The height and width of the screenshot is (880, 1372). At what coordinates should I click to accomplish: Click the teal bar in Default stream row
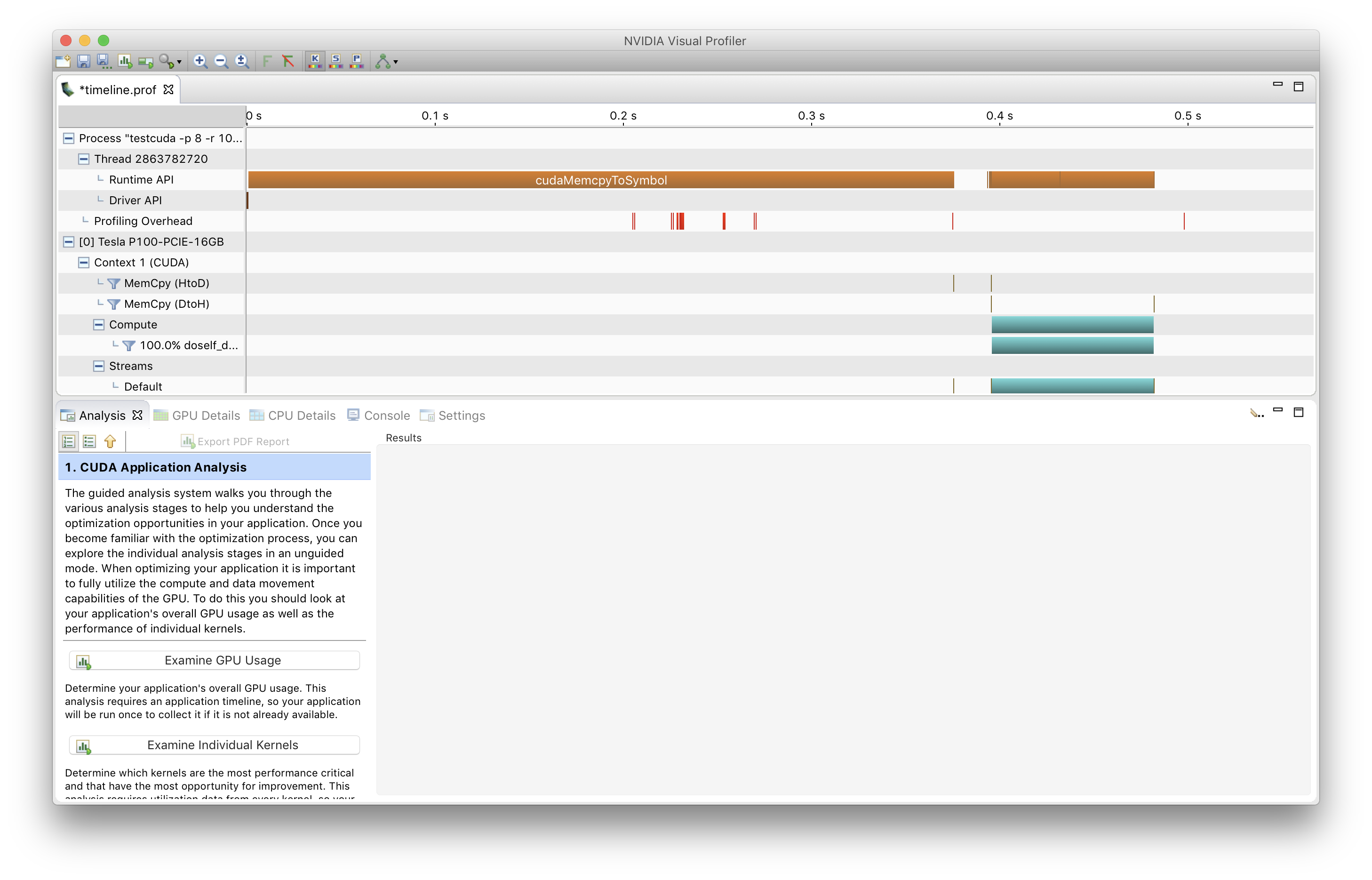click(1072, 386)
